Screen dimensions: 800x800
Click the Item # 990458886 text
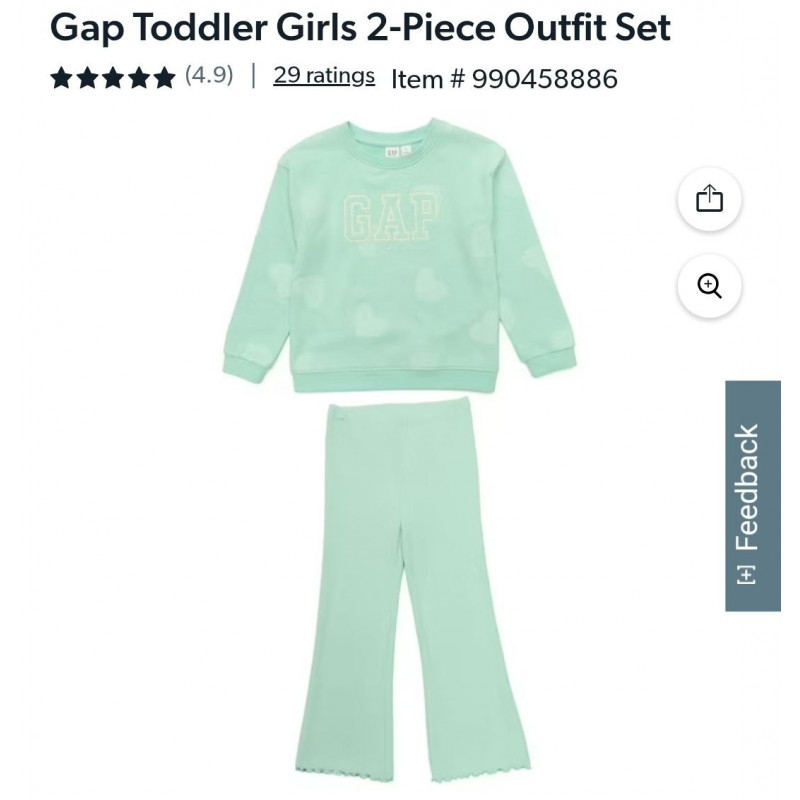pyautogui.click(x=504, y=79)
